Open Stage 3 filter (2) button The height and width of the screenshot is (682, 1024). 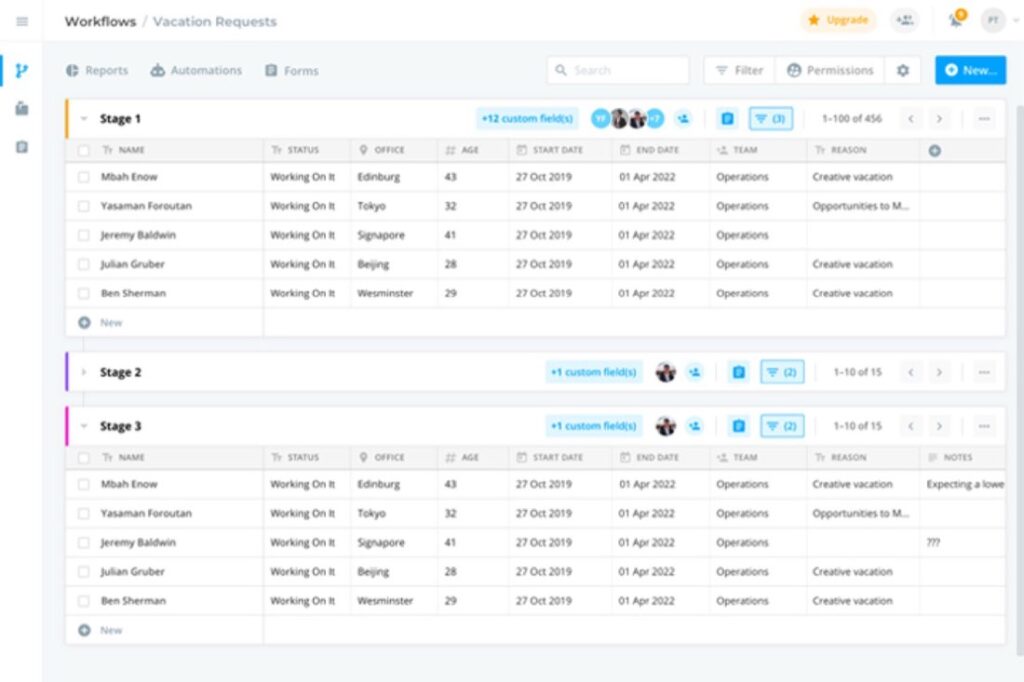pyautogui.click(x=782, y=426)
